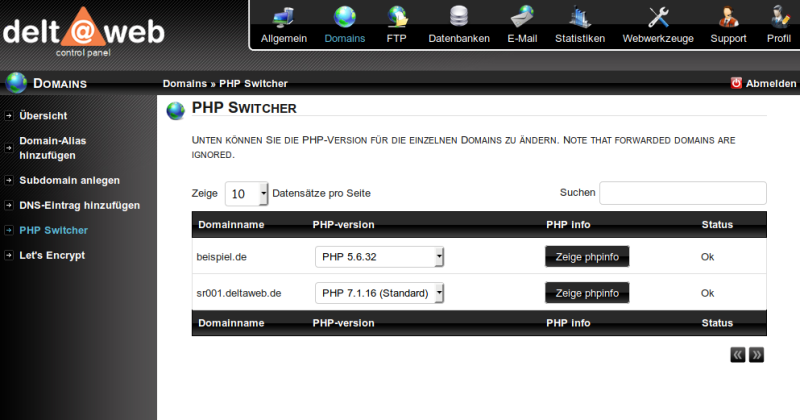800x420 pixels.
Task: Select PHP Switcher in sidebar
Action: [x=54, y=230]
